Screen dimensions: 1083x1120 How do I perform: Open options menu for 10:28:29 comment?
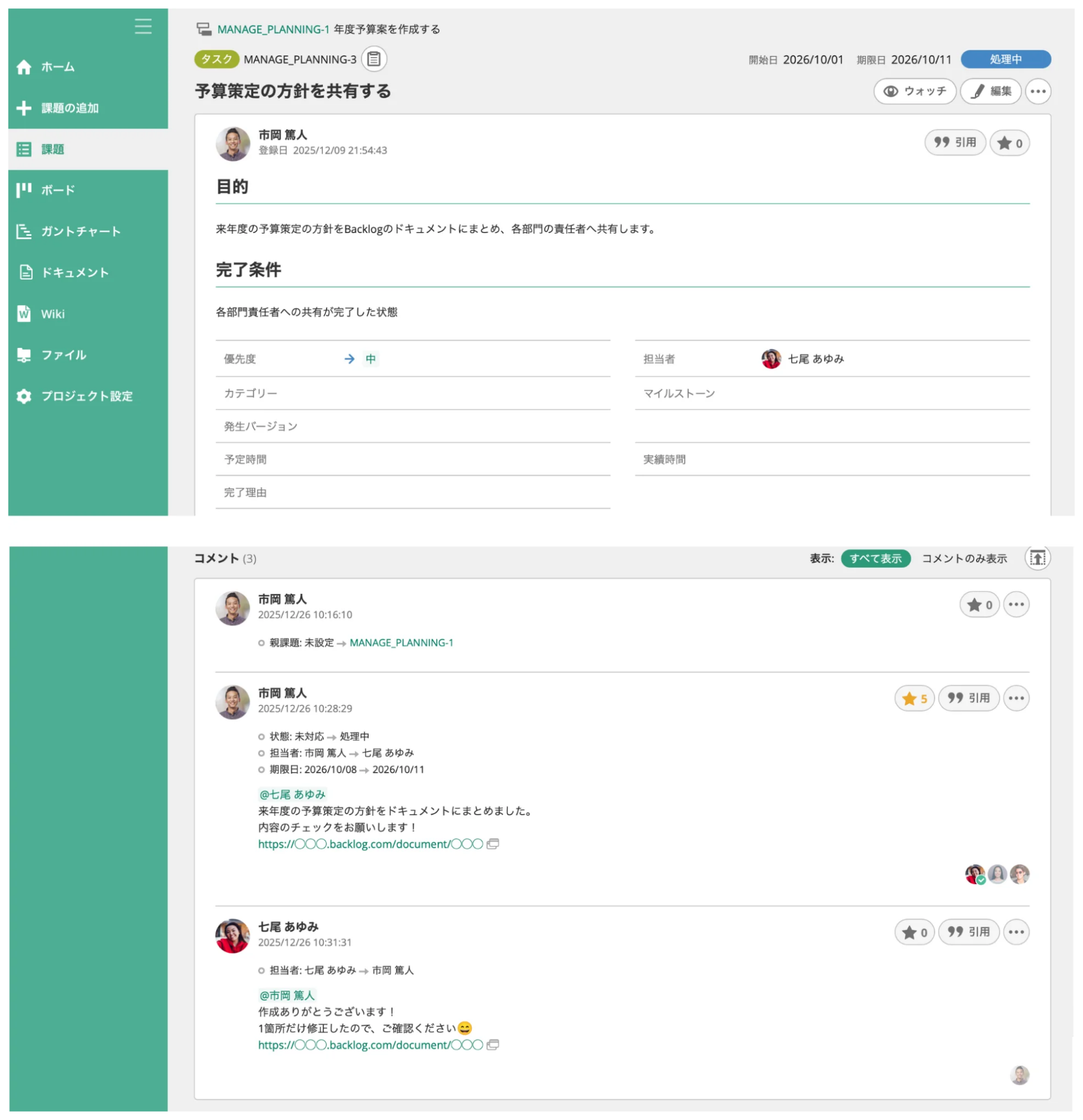(x=1016, y=698)
